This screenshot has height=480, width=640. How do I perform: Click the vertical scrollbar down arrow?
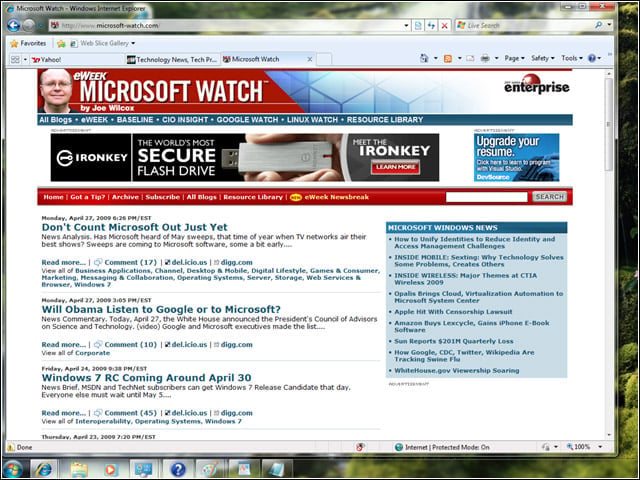[x=609, y=436]
